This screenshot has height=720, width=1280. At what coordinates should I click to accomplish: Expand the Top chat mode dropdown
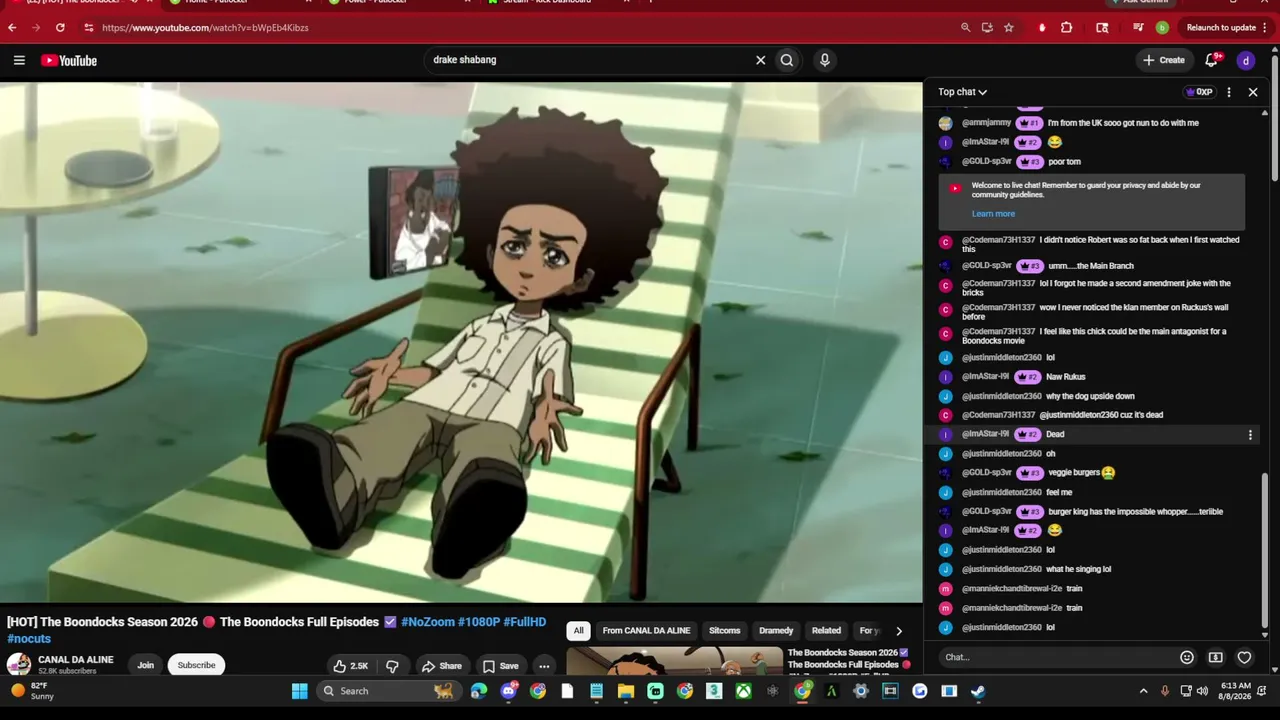click(x=962, y=92)
